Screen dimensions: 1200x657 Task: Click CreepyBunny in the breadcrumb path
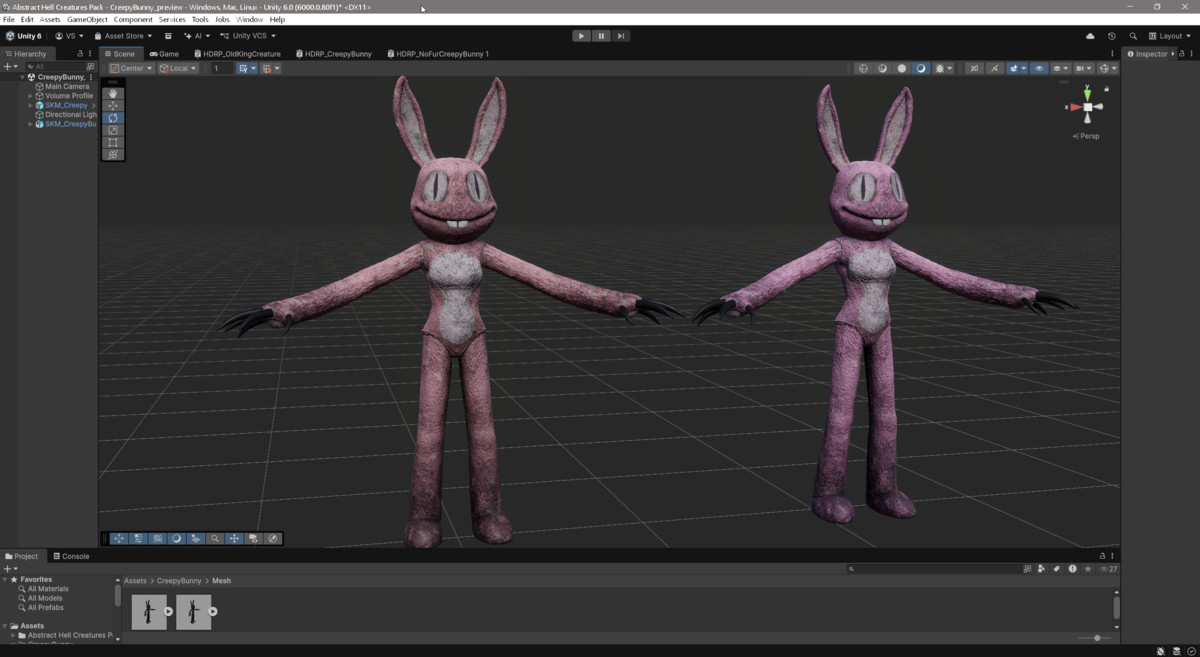tap(179, 581)
